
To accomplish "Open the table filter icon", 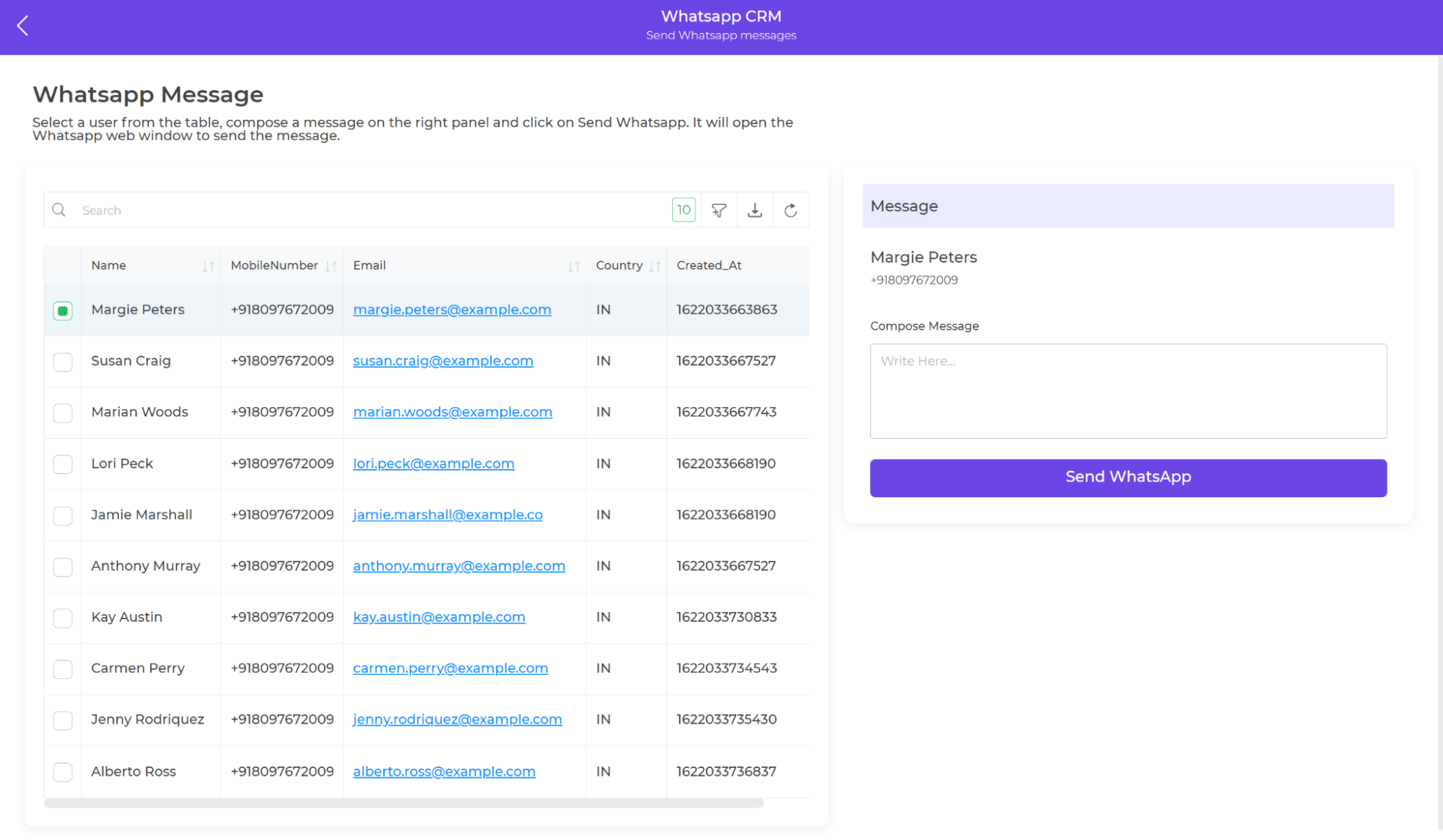I will point(718,210).
